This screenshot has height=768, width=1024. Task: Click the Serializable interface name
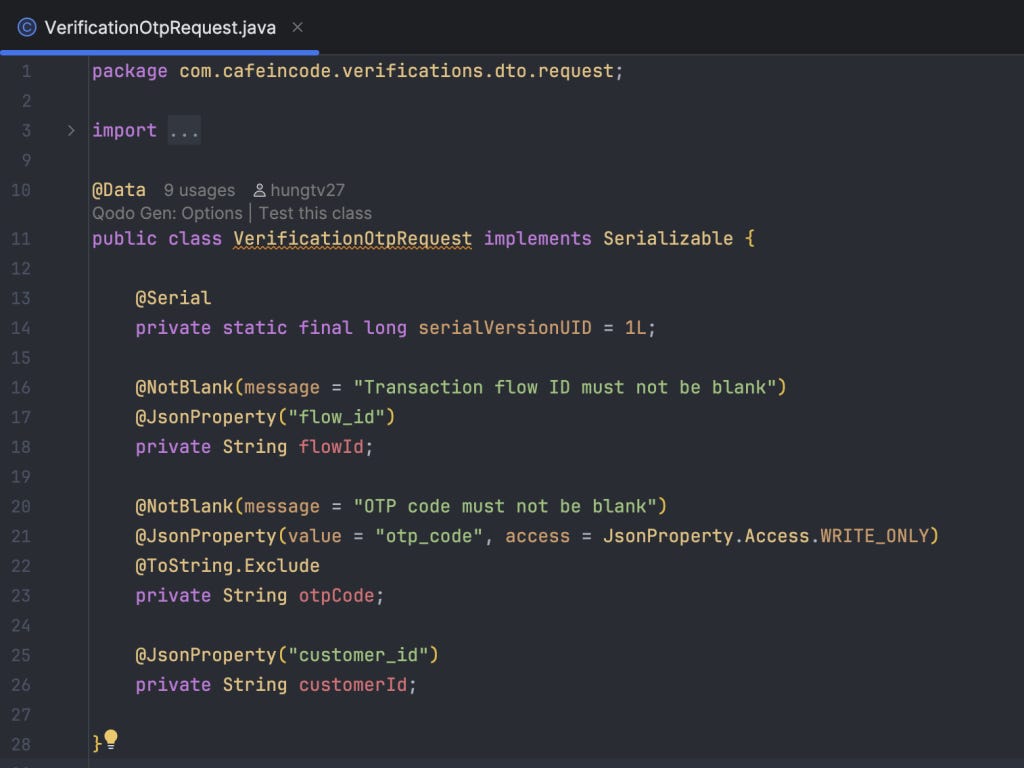pos(667,238)
